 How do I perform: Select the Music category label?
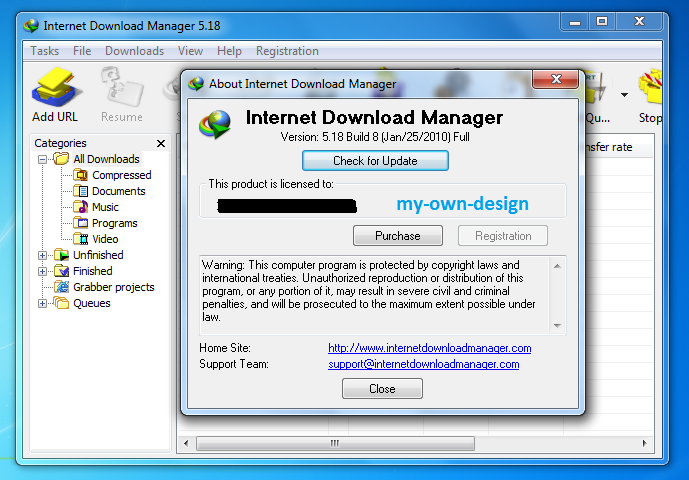[105, 207]
